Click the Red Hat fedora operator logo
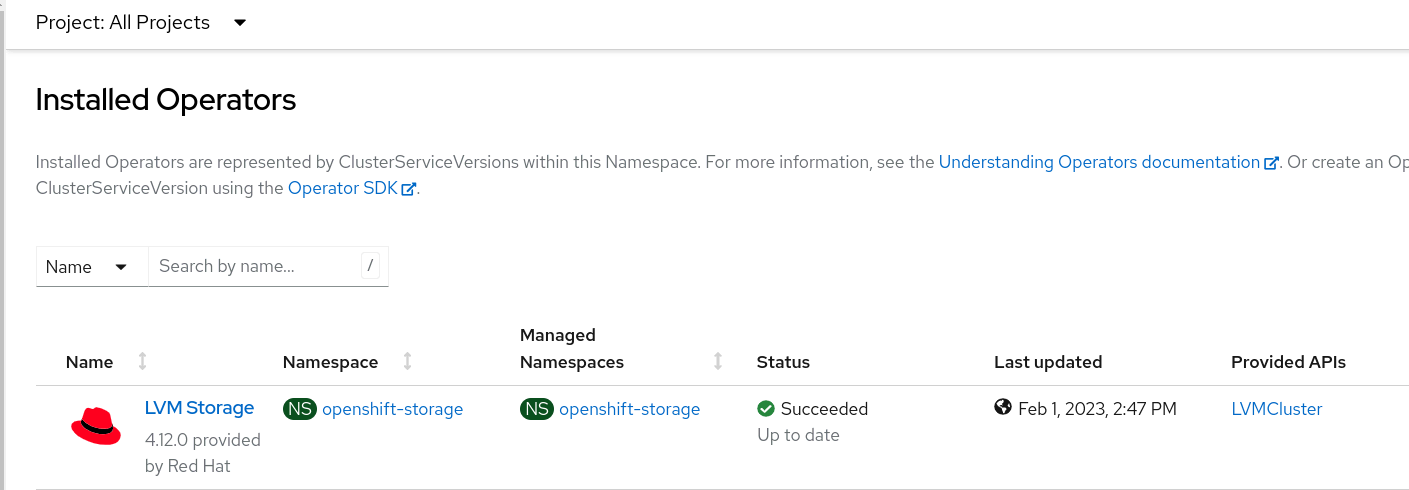The width and height of the screenshot is (1409, 490). point(96,427)
